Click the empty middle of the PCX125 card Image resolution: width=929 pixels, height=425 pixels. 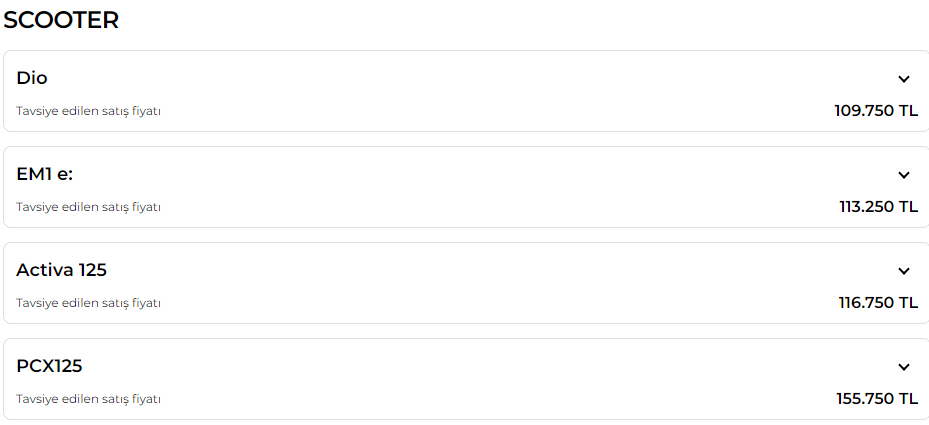(466, 379)
